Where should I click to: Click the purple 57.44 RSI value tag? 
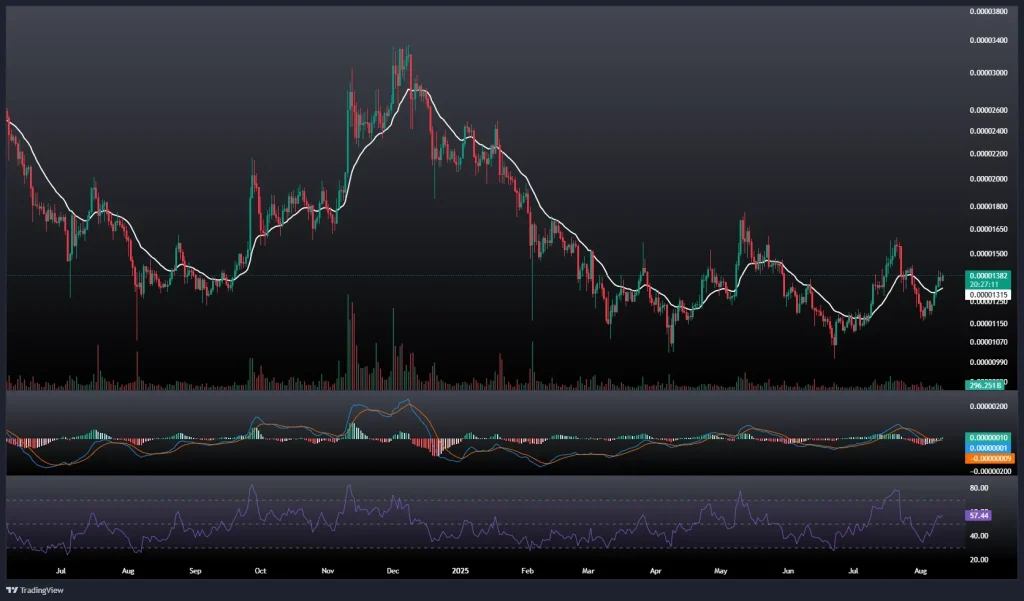click(x=978, y=515)
